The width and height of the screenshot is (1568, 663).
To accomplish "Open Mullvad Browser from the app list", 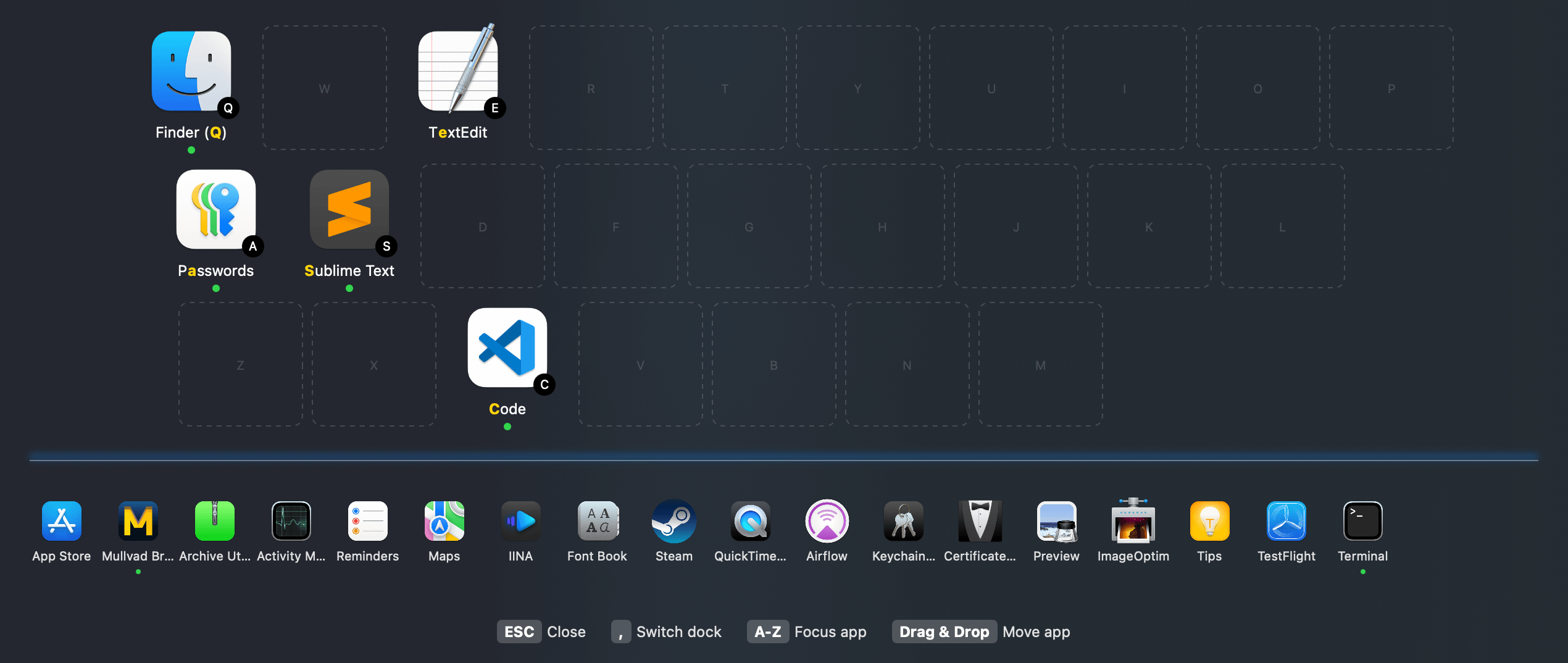I will pos(138,521).
